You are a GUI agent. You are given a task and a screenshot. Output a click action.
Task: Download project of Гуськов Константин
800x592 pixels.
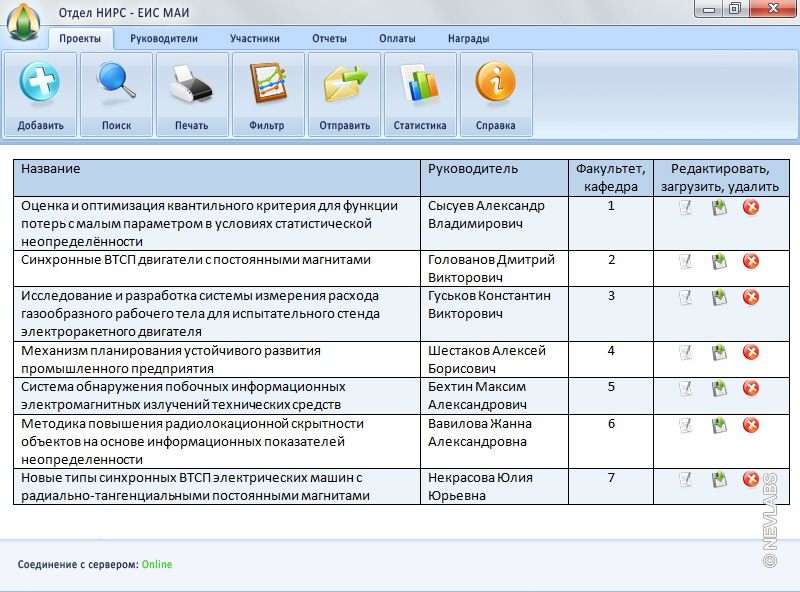pos(718,298)
